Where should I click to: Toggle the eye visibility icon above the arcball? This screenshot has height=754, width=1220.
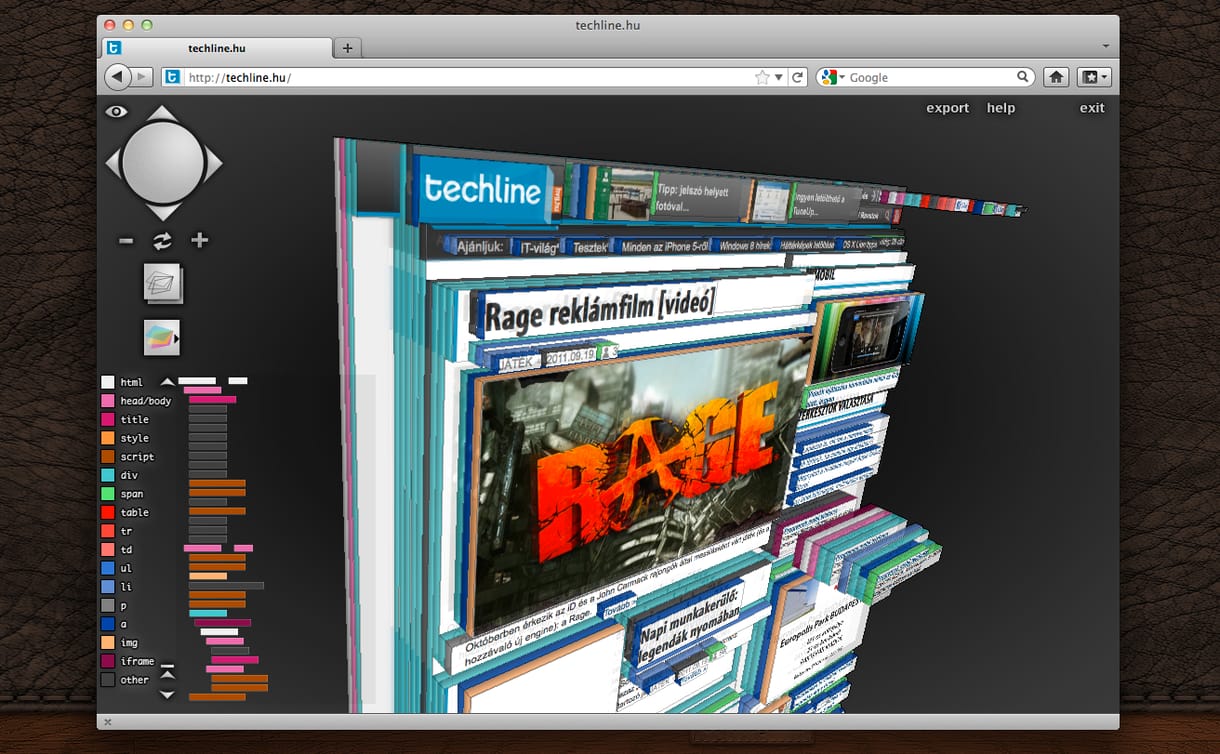[x=117, y=112]
